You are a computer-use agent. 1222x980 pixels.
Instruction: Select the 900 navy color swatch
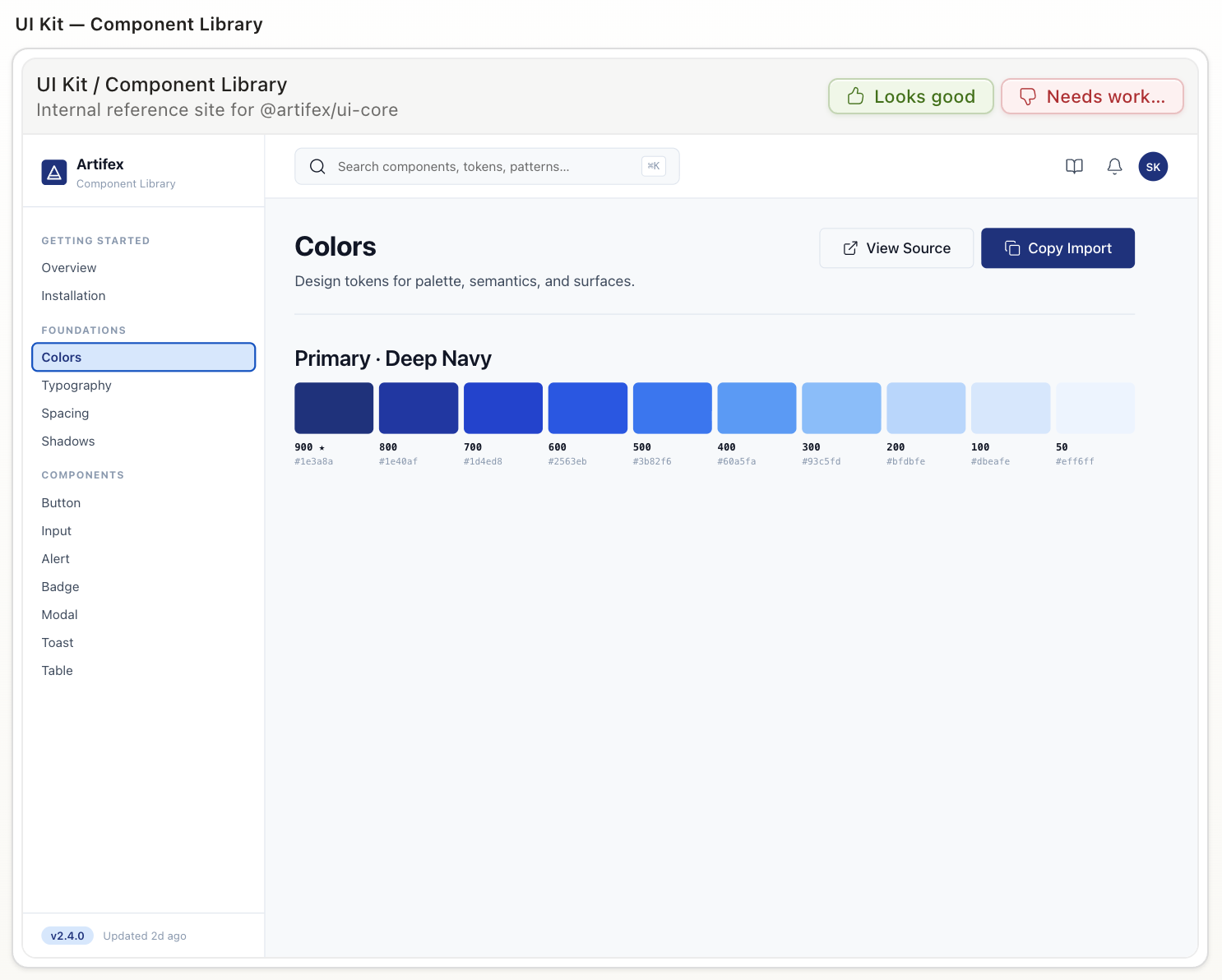(334, 408)
